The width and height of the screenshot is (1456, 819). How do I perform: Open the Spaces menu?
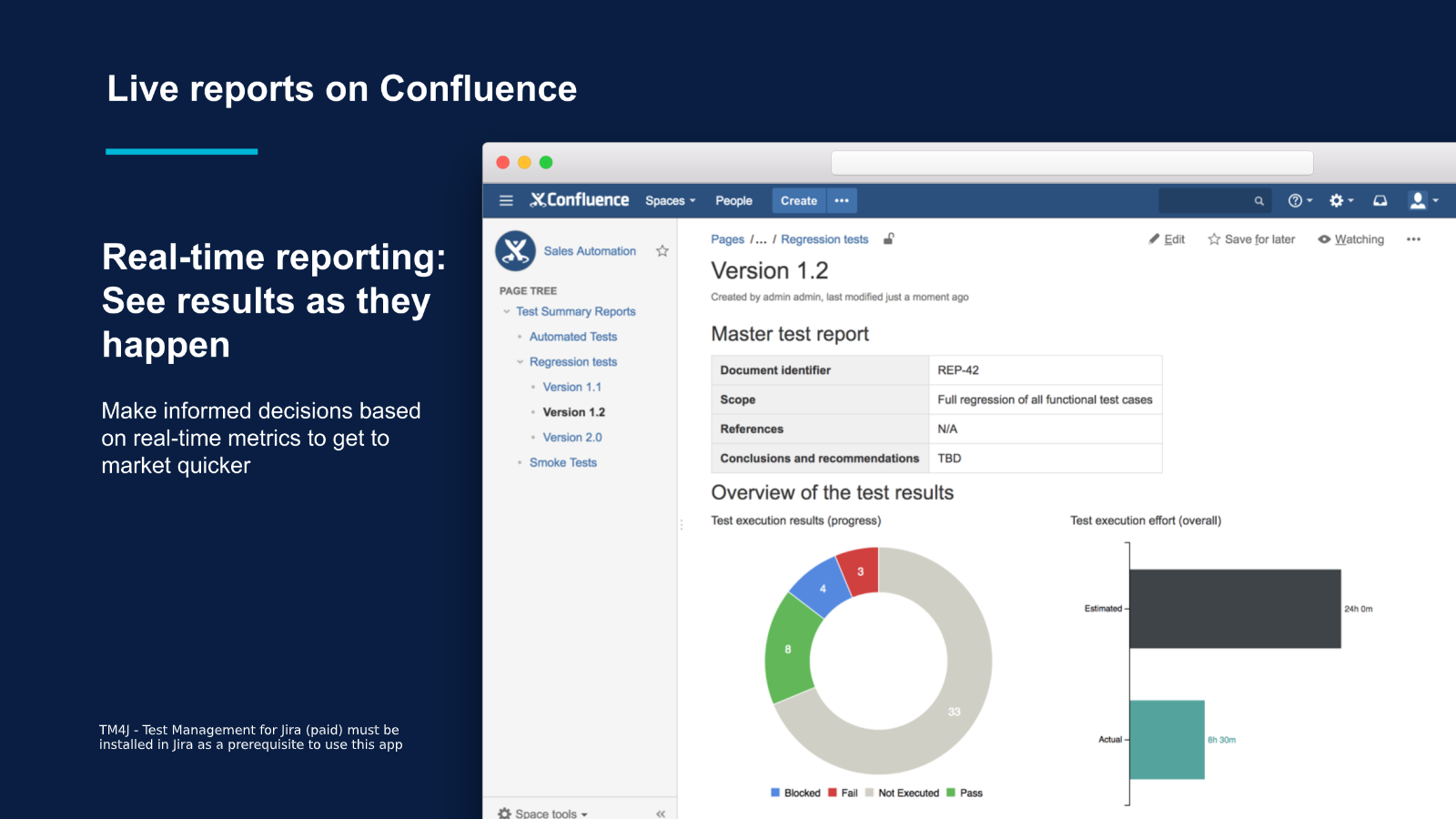[x=669, y=200]
